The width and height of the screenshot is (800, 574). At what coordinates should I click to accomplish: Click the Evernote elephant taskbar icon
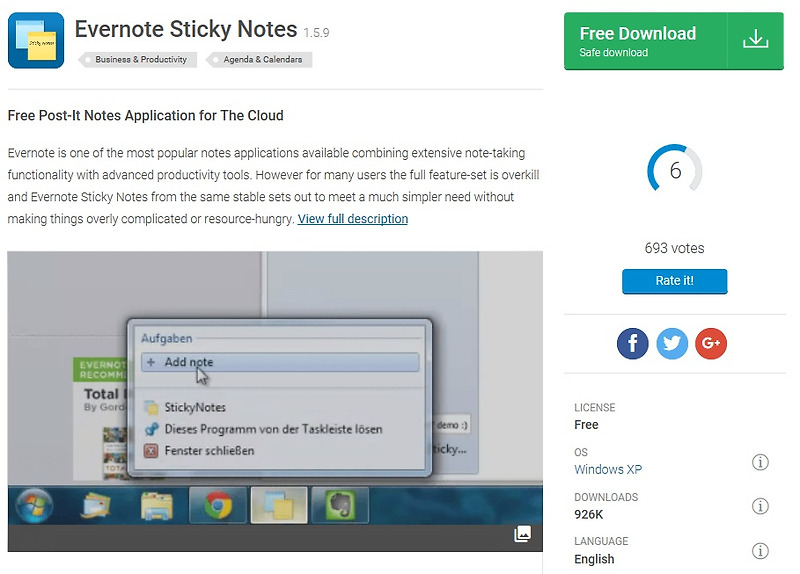coord(340,505)
